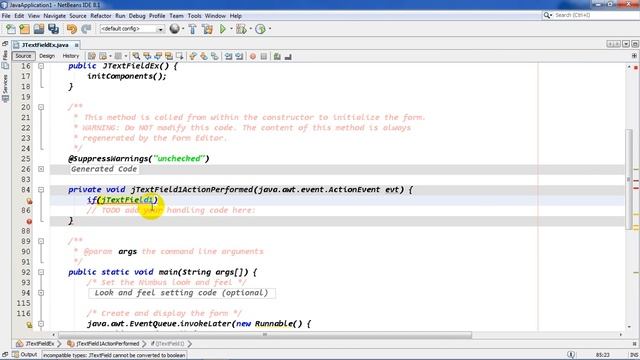640x360 pixels.
Task: Switch to Source view
Action: (x=23, y=56)
